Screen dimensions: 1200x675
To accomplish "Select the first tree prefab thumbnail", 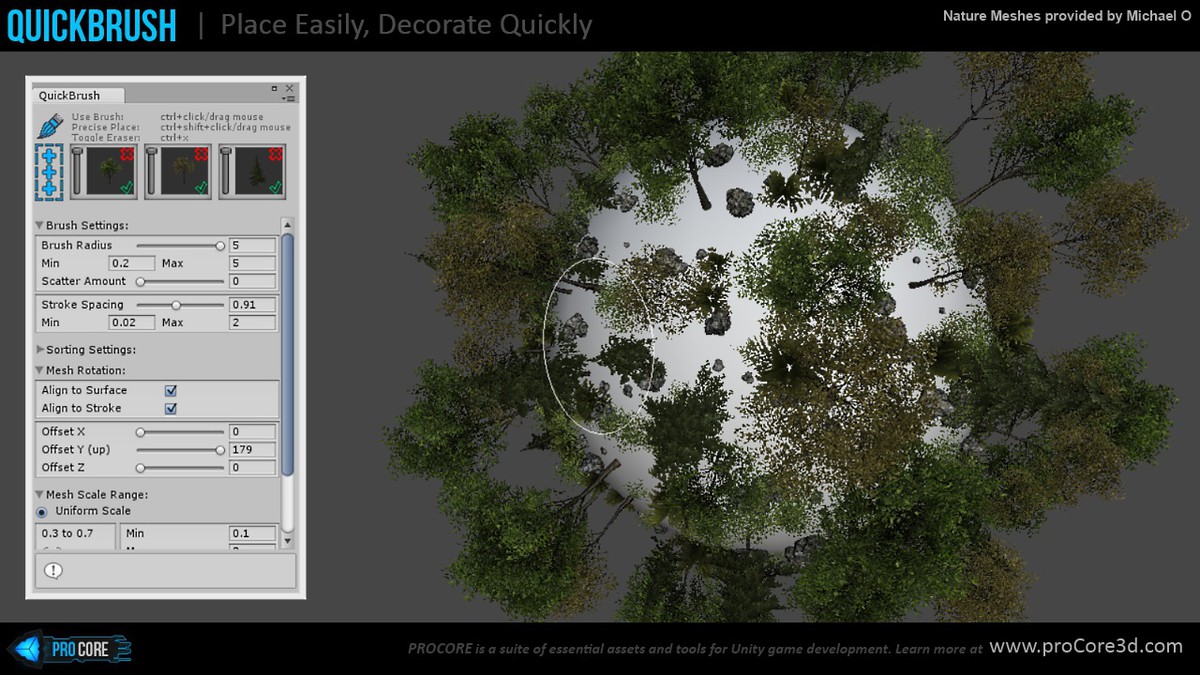I will click(x=110, y=171).
